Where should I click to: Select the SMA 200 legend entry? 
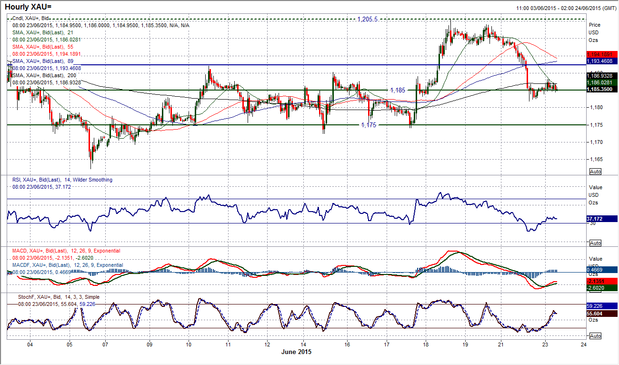pos(44,75)
